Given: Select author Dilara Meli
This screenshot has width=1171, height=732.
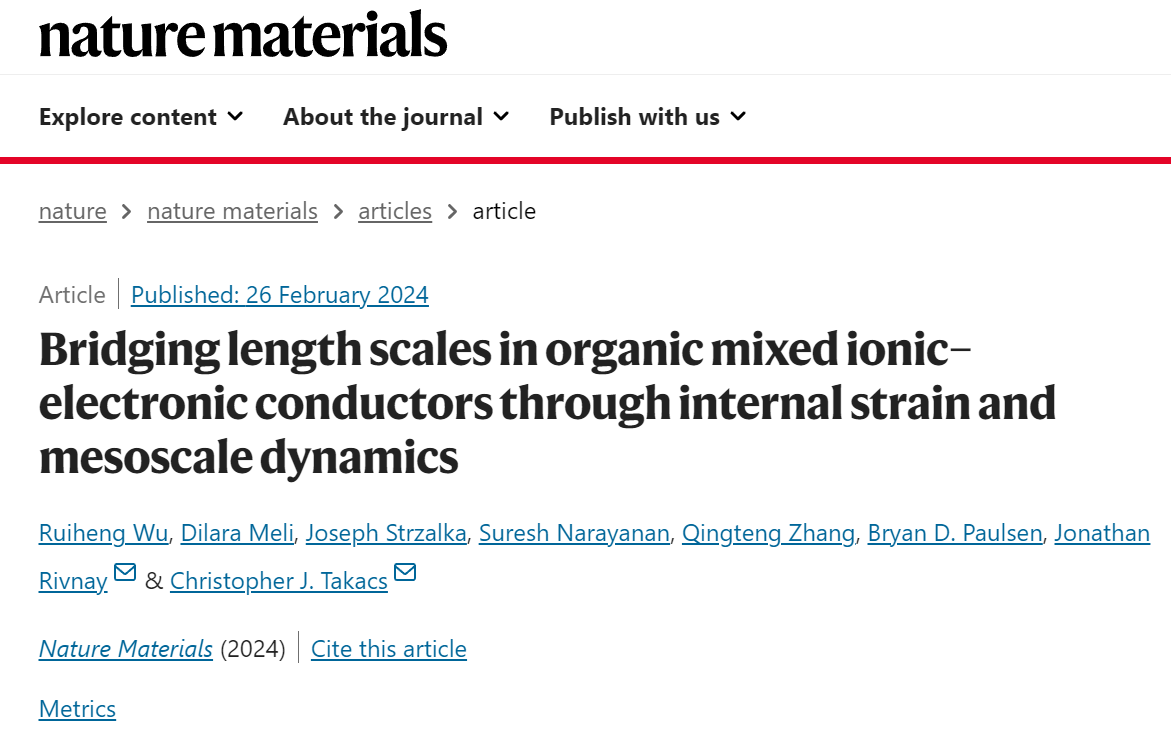Looking at the screenshot, I should tap(237, 533).
